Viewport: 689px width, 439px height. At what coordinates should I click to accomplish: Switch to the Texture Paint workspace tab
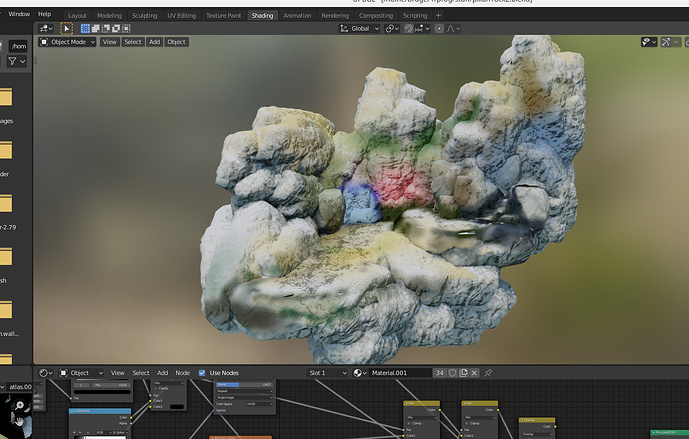(224, 15)
